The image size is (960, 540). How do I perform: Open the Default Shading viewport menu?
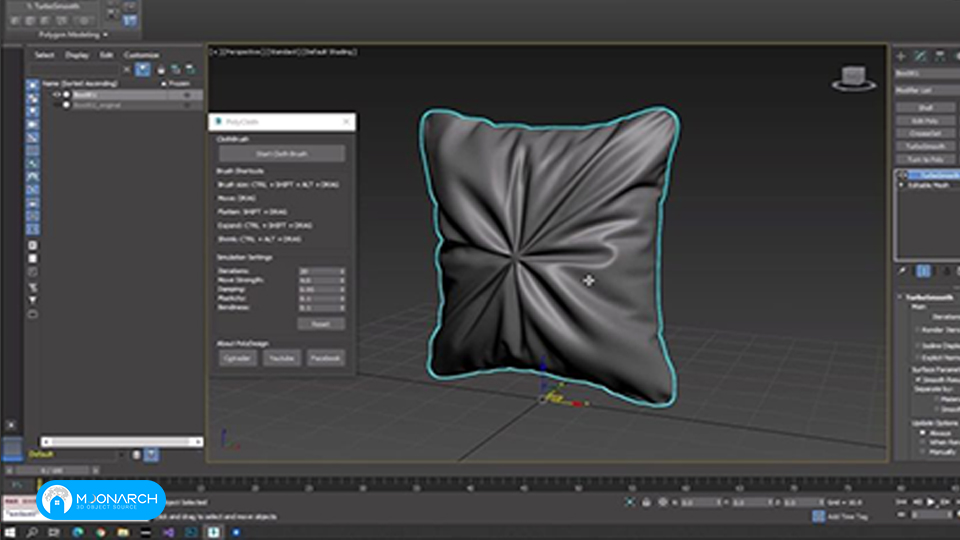[x=330, y=52]
